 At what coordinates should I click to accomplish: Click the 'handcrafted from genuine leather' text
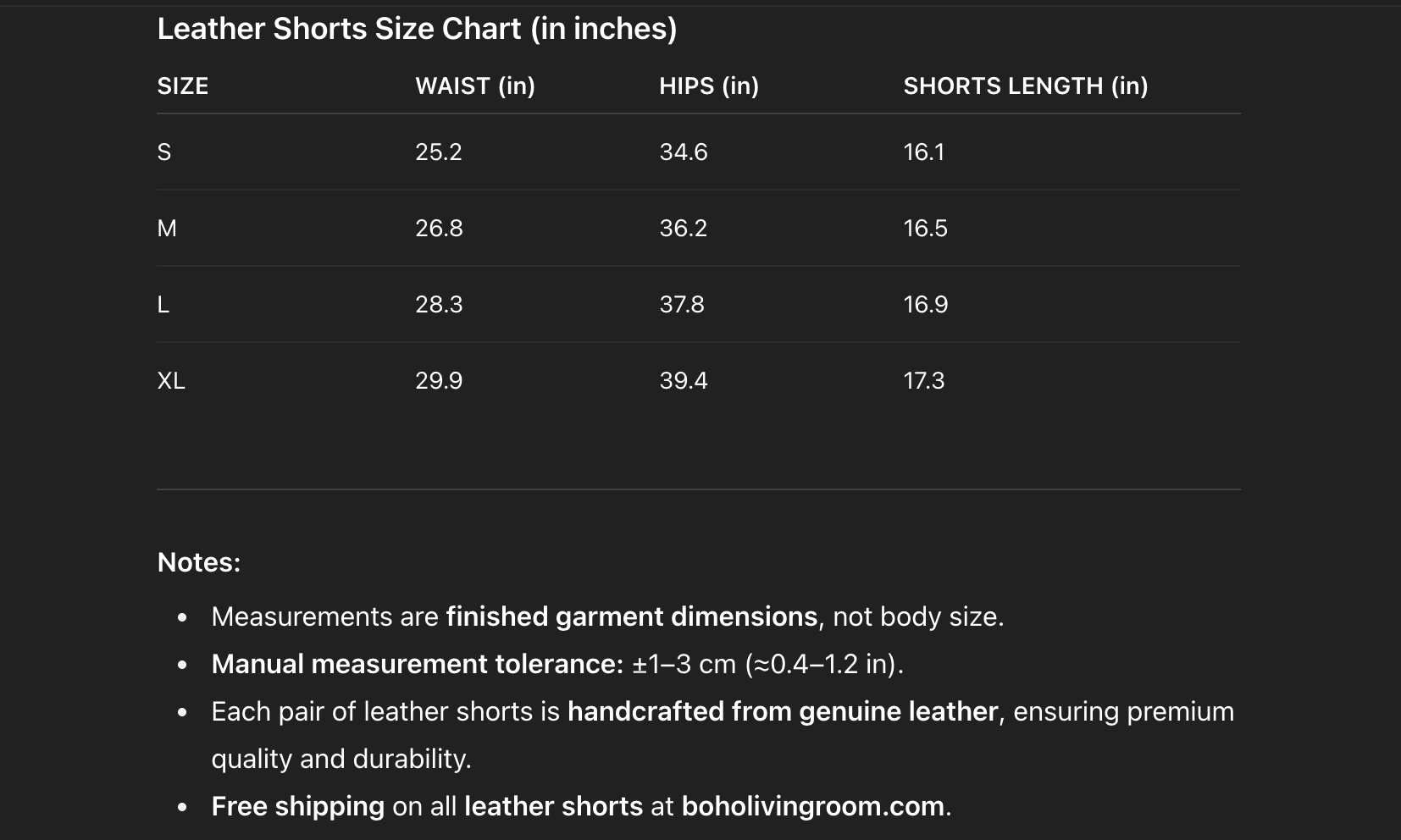(x=783, y=711)
